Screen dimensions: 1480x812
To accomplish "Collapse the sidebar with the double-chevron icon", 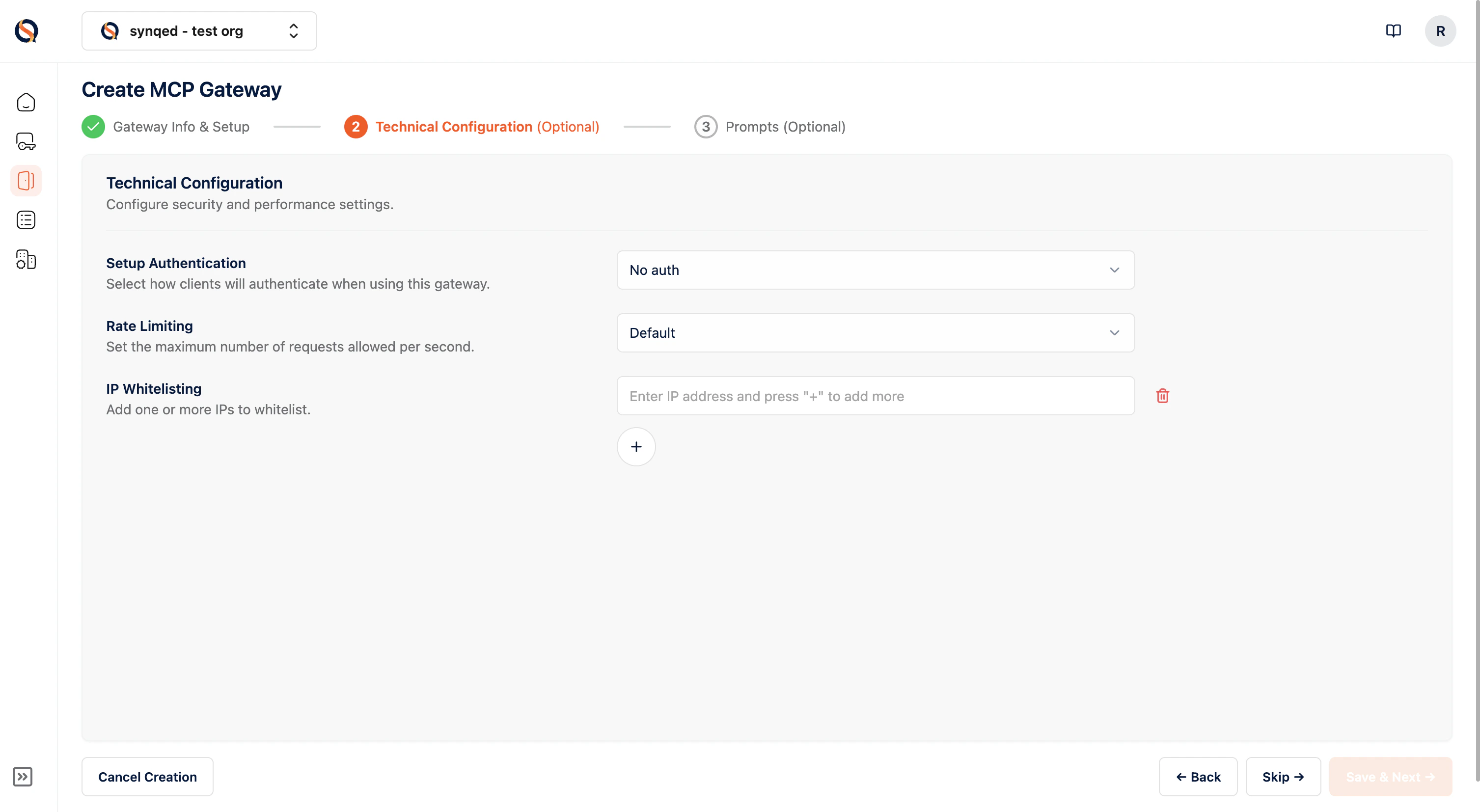I will click(23, 777).
